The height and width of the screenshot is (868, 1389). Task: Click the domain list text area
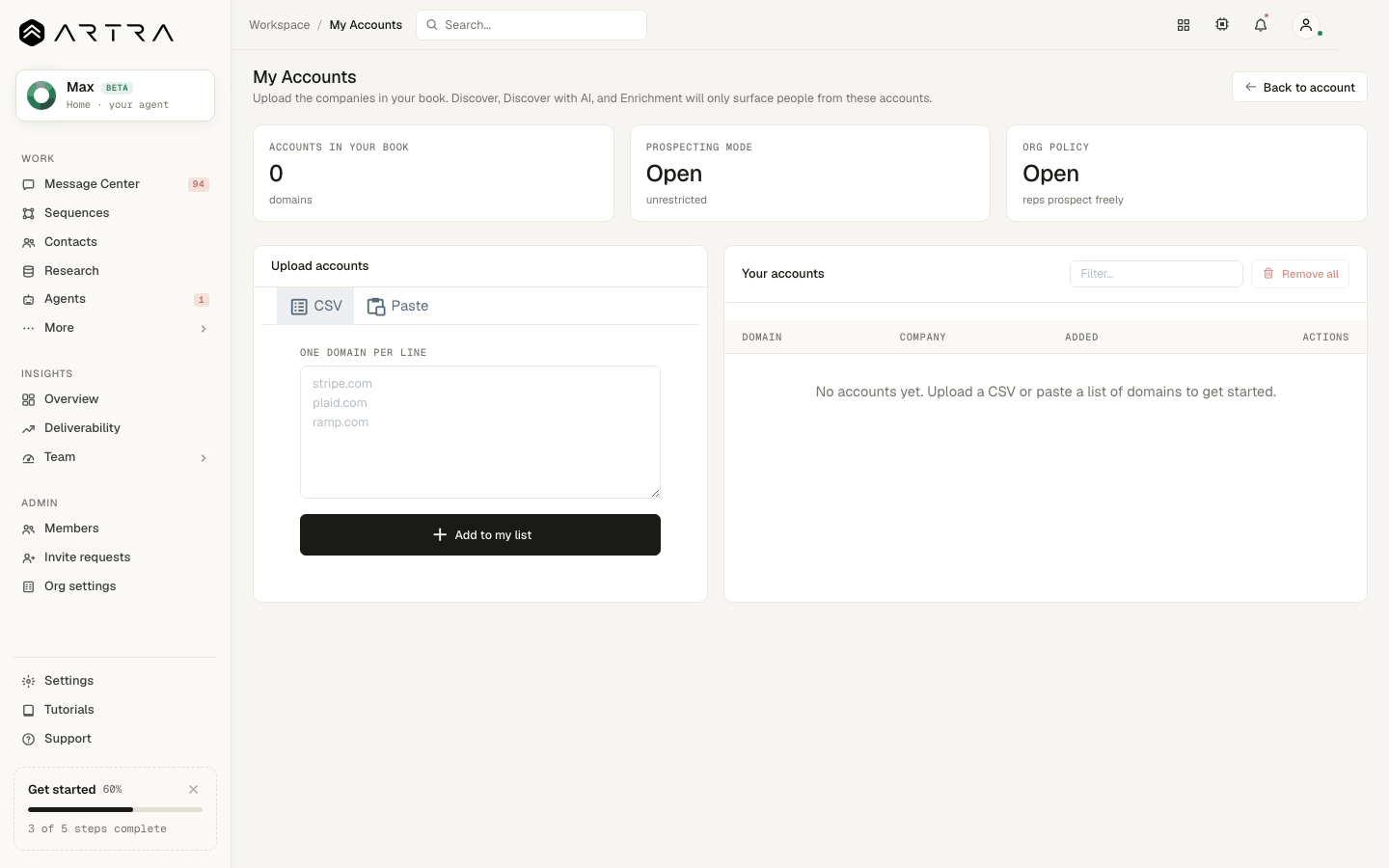click(480, 432)
